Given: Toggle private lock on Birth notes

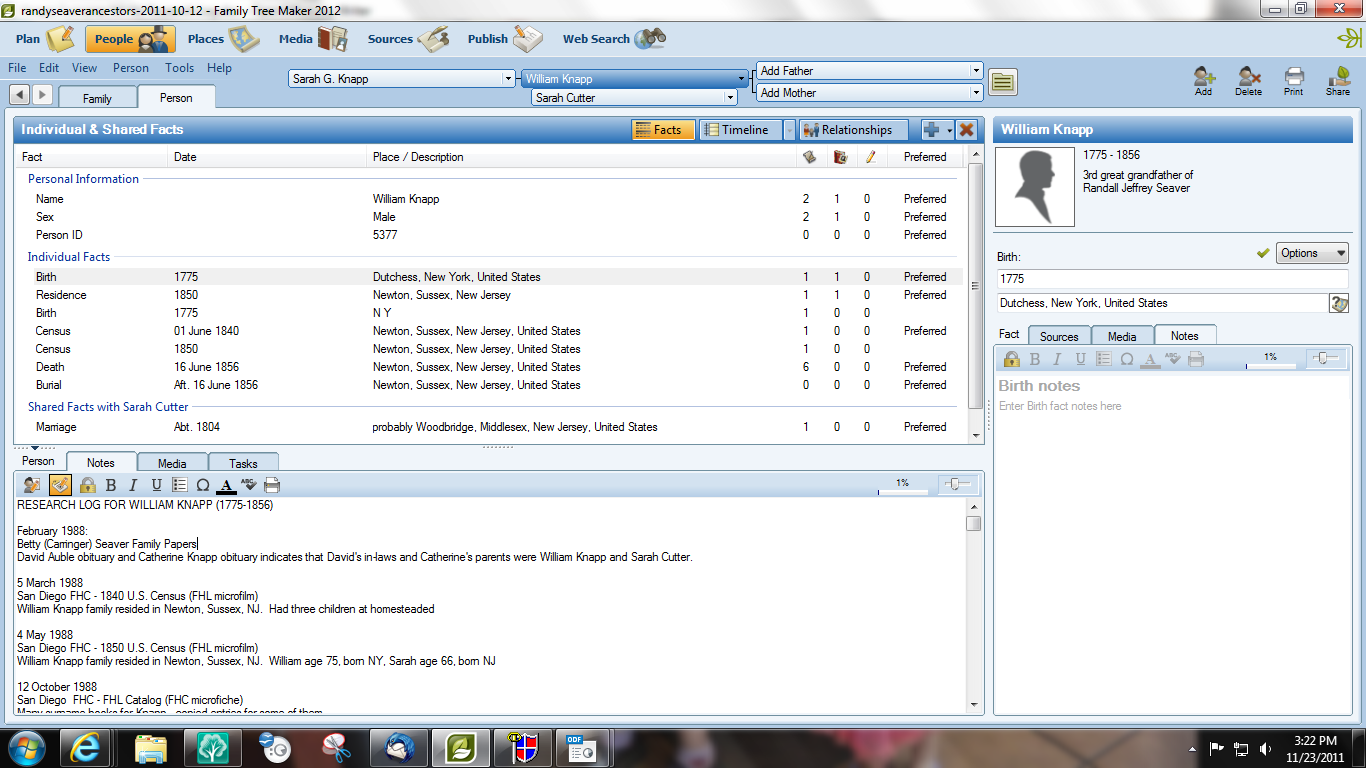Looking at the screenshot, I should pos(1012,359).
